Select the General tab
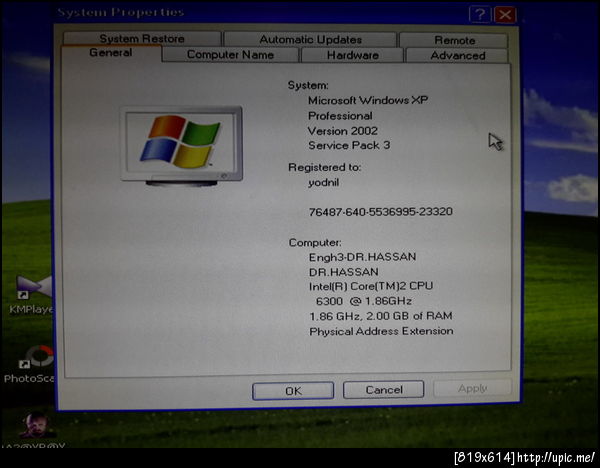 point(111,53)
